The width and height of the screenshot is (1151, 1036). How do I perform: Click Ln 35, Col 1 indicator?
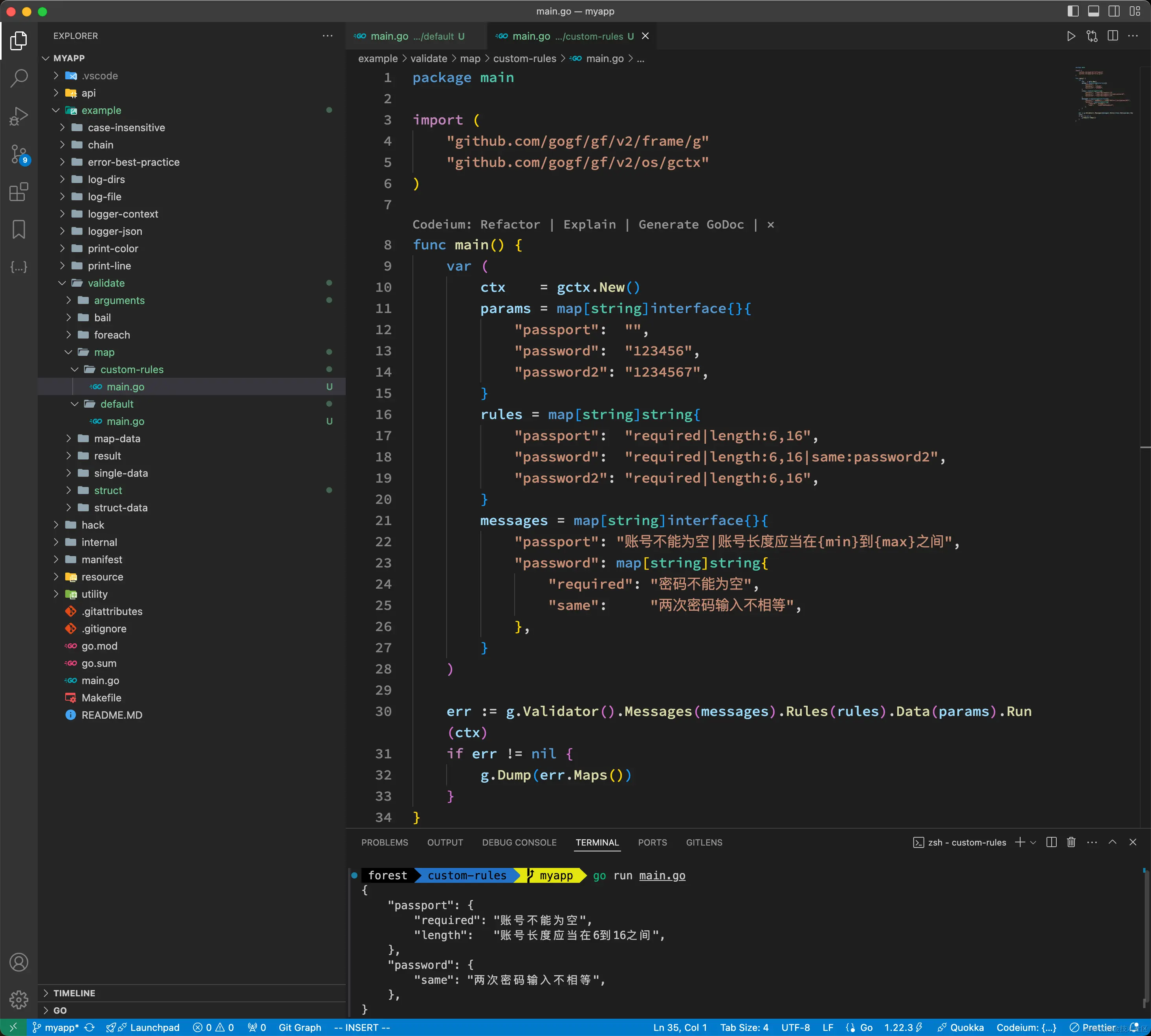coord(680,1027)
